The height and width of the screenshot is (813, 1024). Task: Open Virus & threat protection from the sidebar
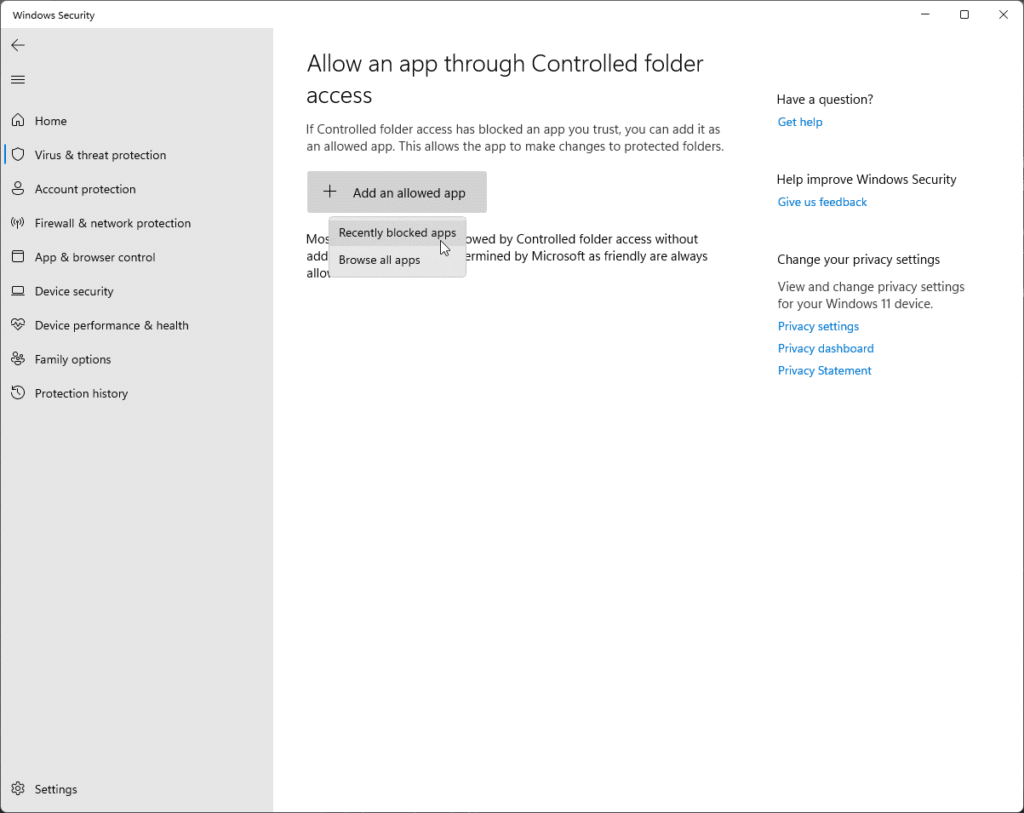click(101, 155)
